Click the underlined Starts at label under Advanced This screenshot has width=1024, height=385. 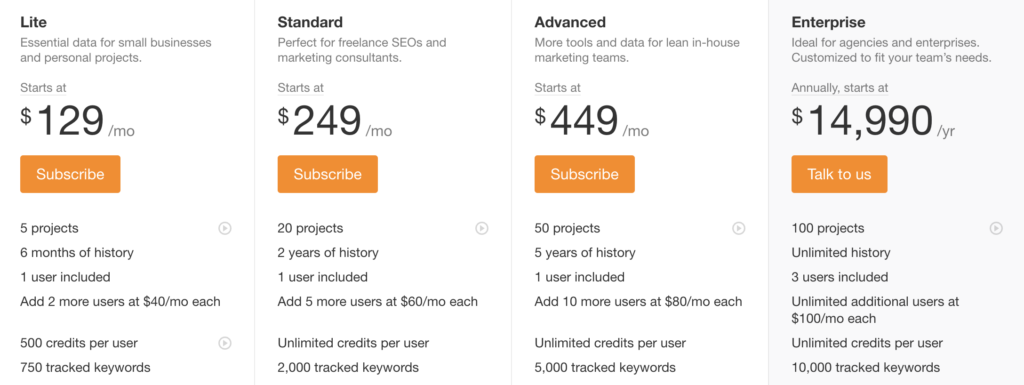[558, 88]
